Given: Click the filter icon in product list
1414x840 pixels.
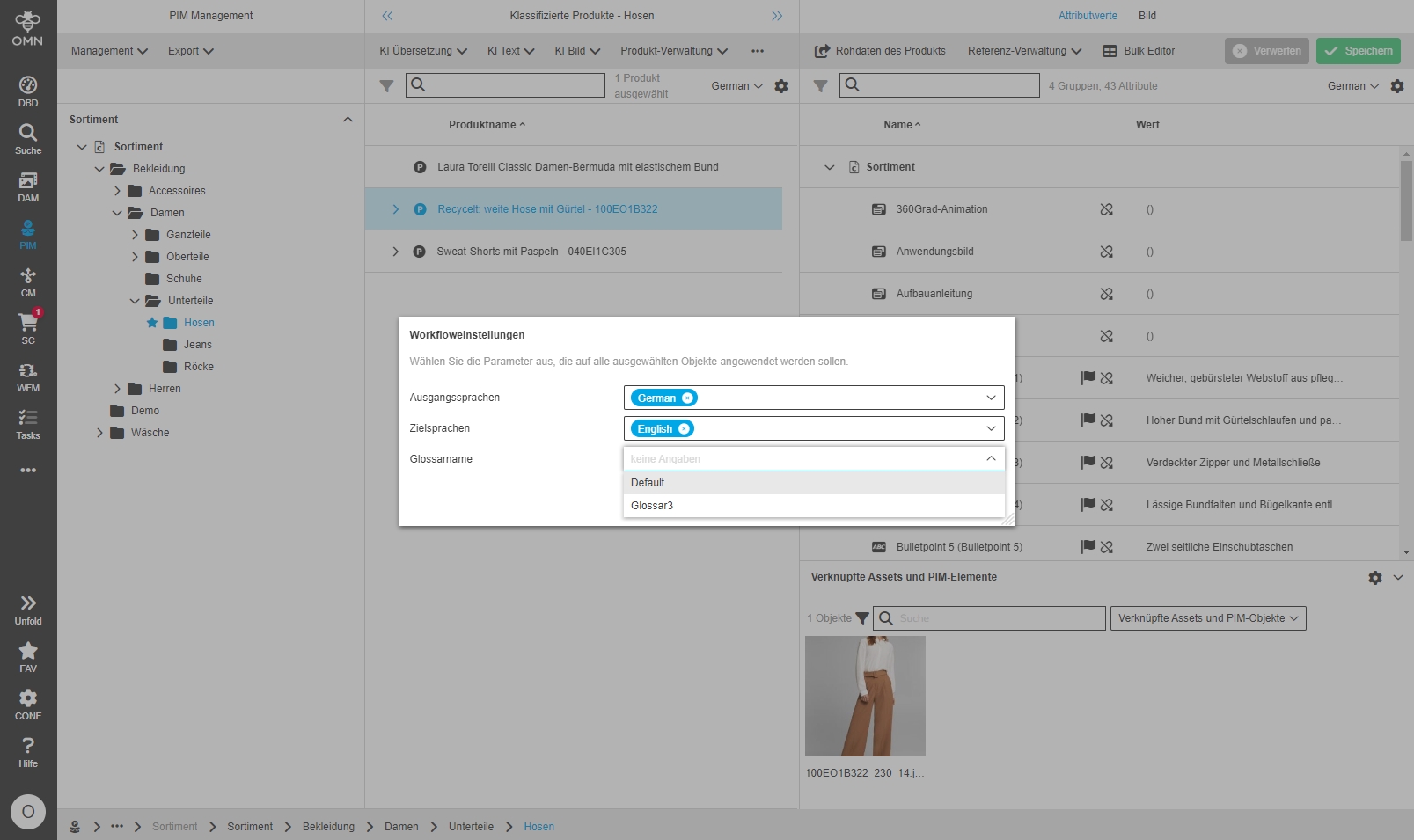Looking at the screenshot, I should [x=386, y=86].
